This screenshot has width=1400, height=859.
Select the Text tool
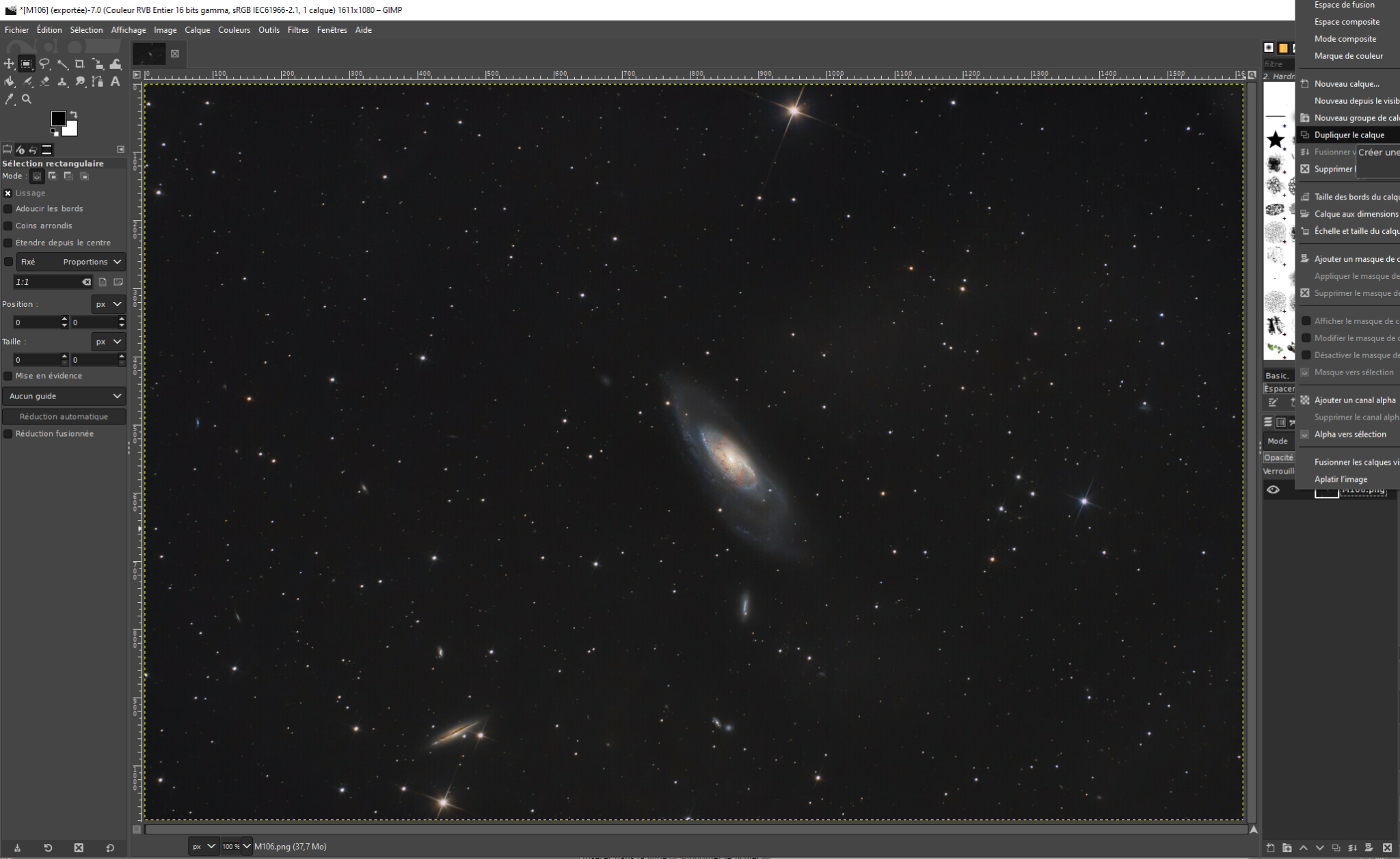click(116, 82)
